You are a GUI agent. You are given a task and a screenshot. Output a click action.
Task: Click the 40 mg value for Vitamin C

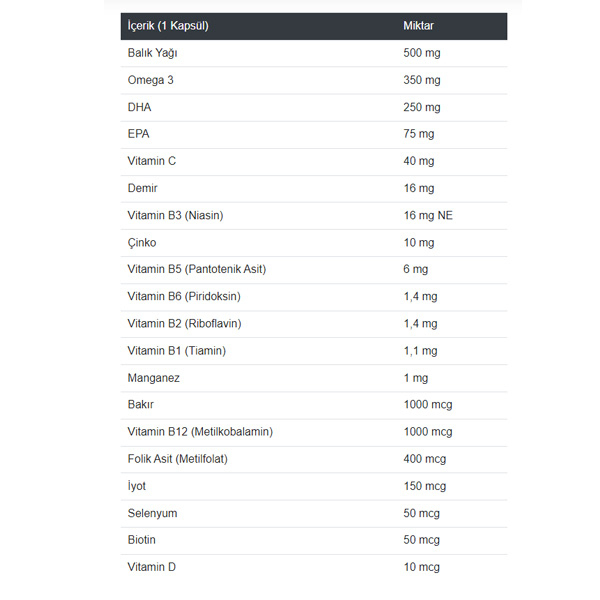click(x=419, y=161)
